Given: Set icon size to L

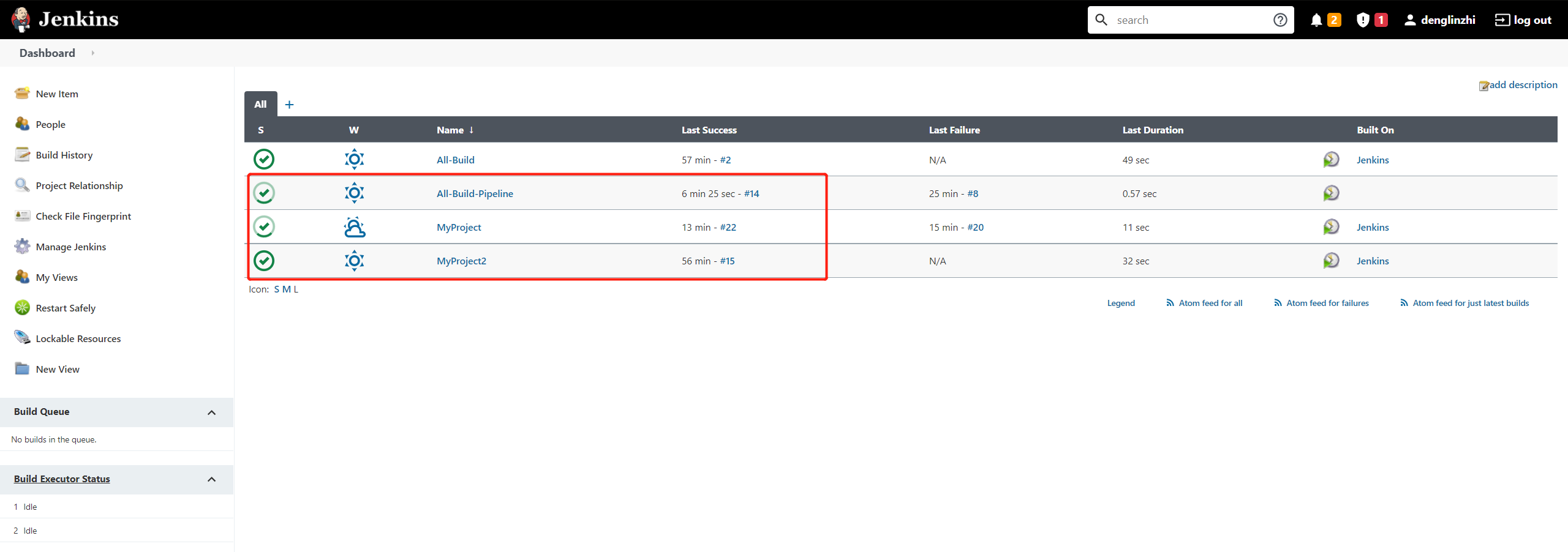Looking at the screenshot, I should point(296,289).
